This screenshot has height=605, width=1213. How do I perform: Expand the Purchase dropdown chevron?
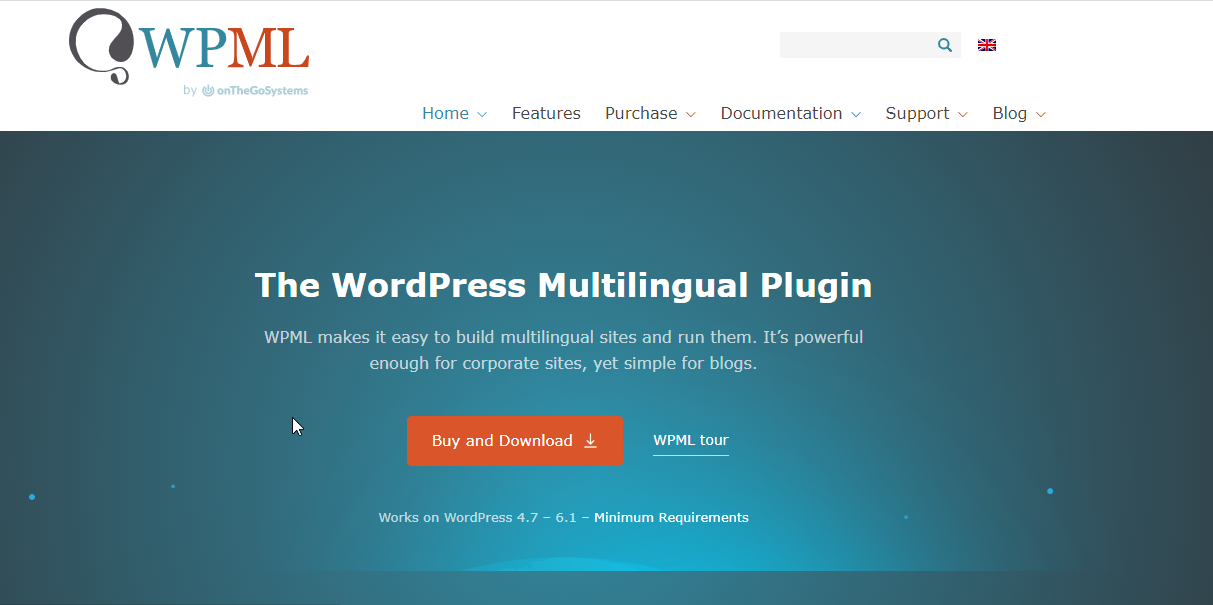pos(690,115)
